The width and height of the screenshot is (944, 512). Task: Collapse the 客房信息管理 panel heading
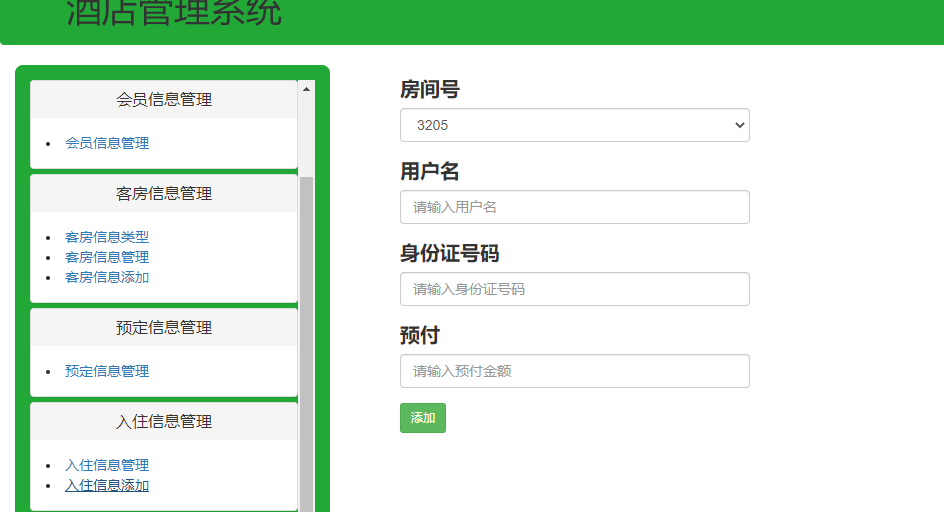164,194
